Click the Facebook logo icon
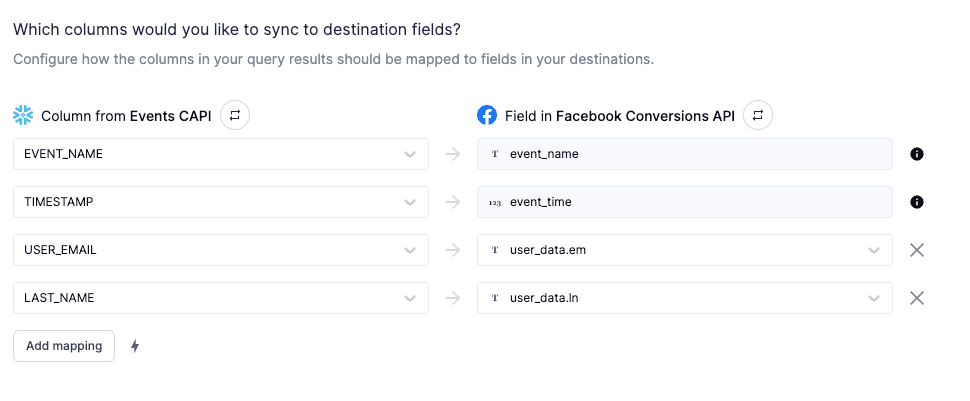Image resolution: width=970 pixels, height=401 pixels. point(487,115)
